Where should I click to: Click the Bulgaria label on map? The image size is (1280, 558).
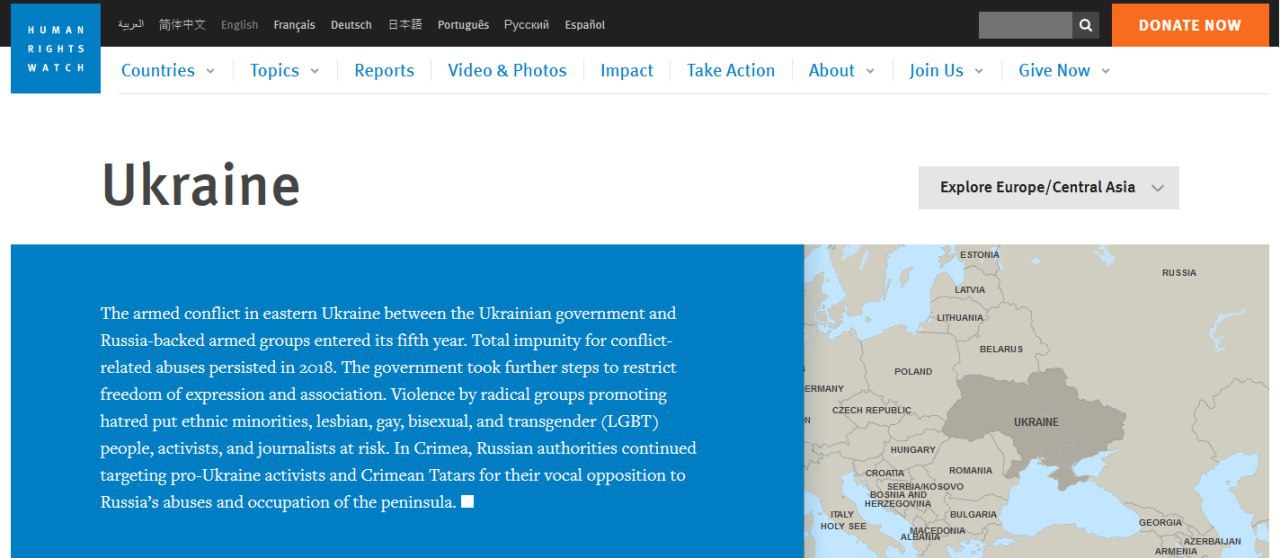pos(974,515)
